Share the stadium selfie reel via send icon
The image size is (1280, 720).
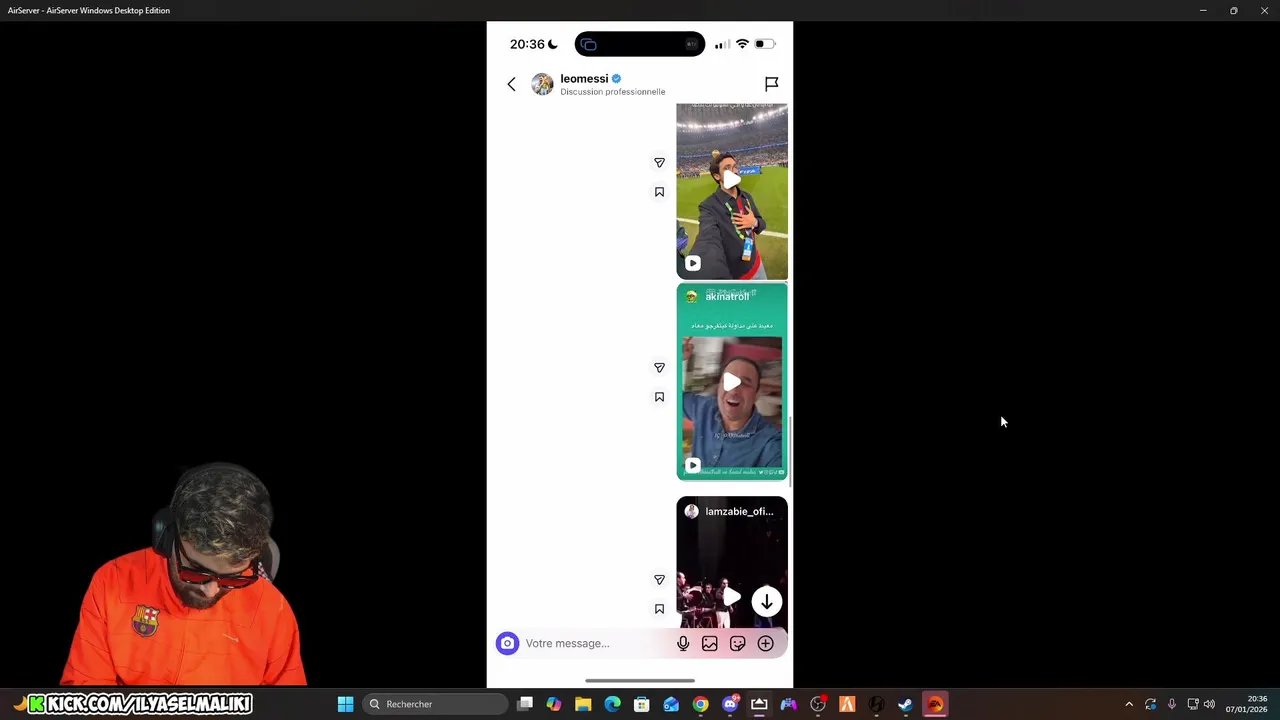click(x=659, y=162)
